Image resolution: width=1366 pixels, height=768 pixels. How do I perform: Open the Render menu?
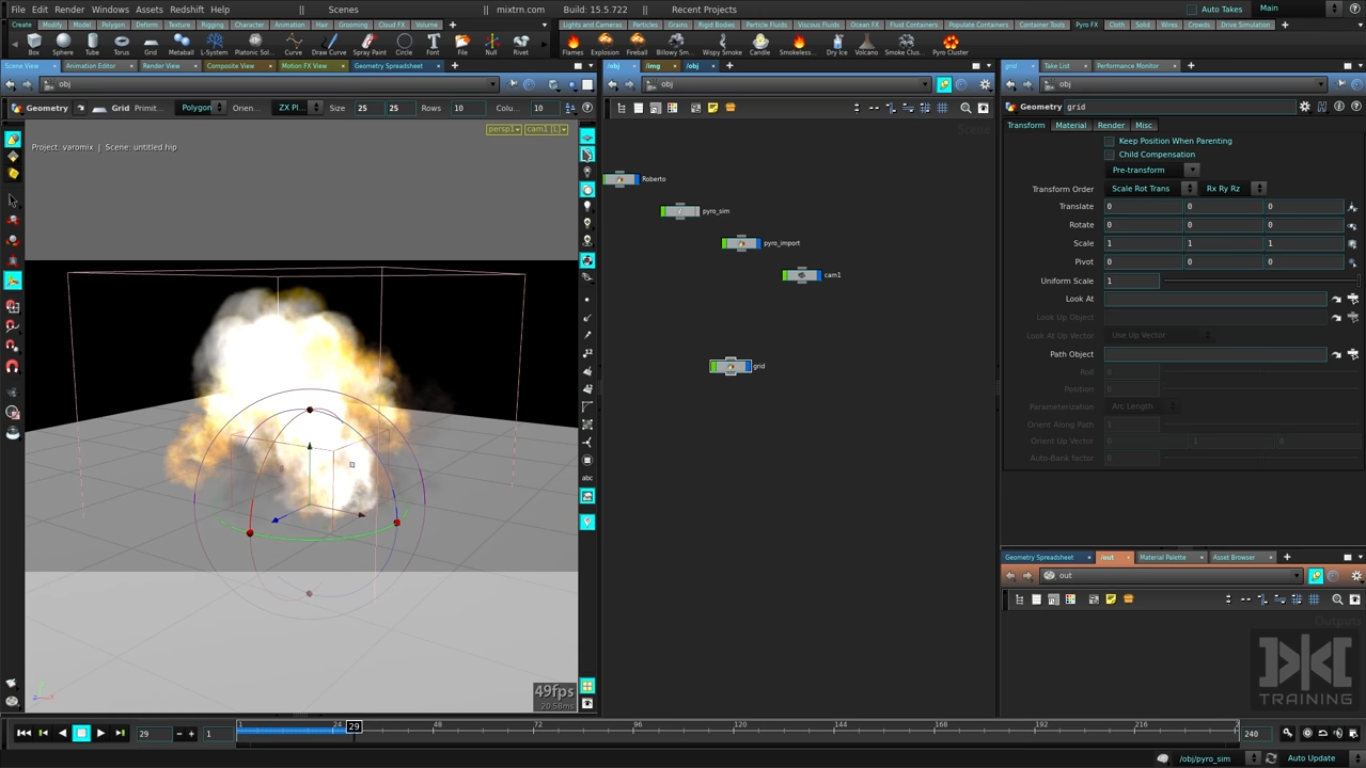click(69, 10)
